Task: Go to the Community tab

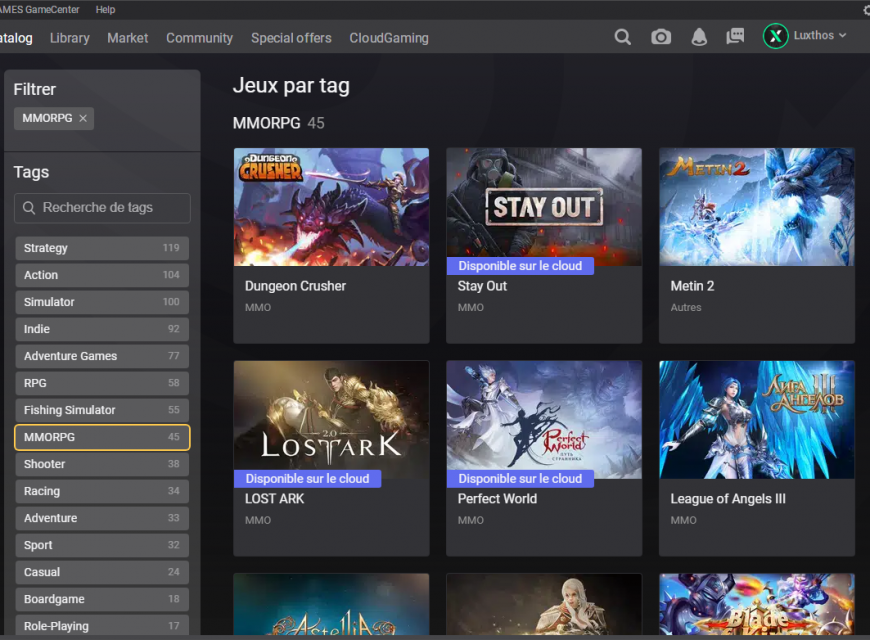Action: point(200,38)
